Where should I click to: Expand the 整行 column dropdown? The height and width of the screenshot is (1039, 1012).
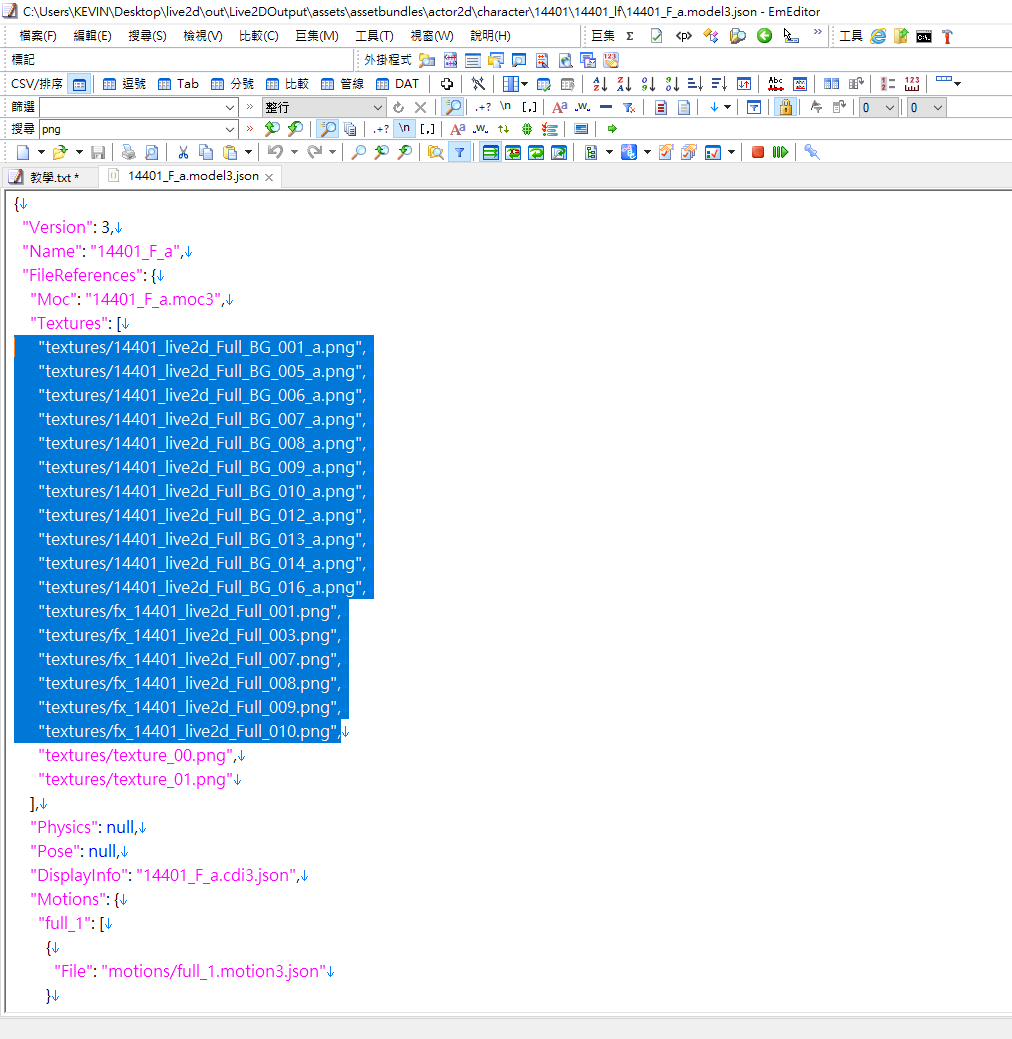click(378, 107)
